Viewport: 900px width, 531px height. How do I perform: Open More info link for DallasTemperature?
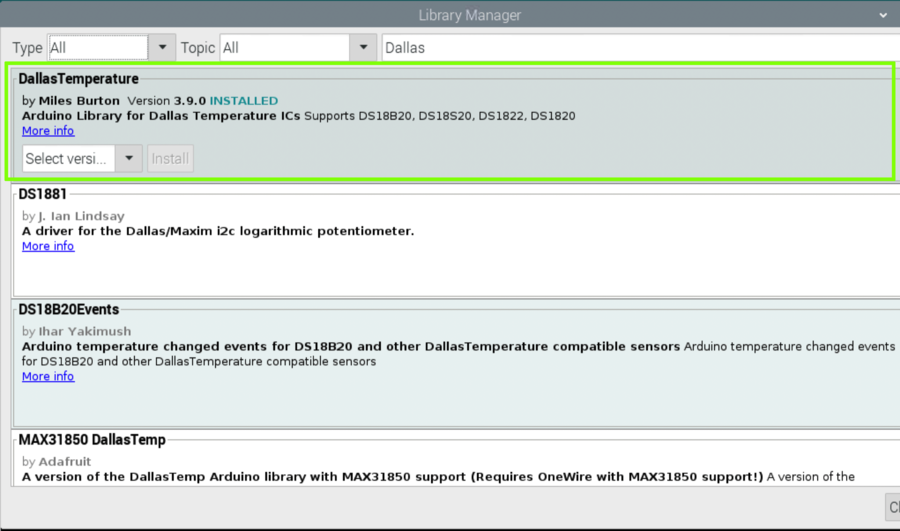(48, 131)
